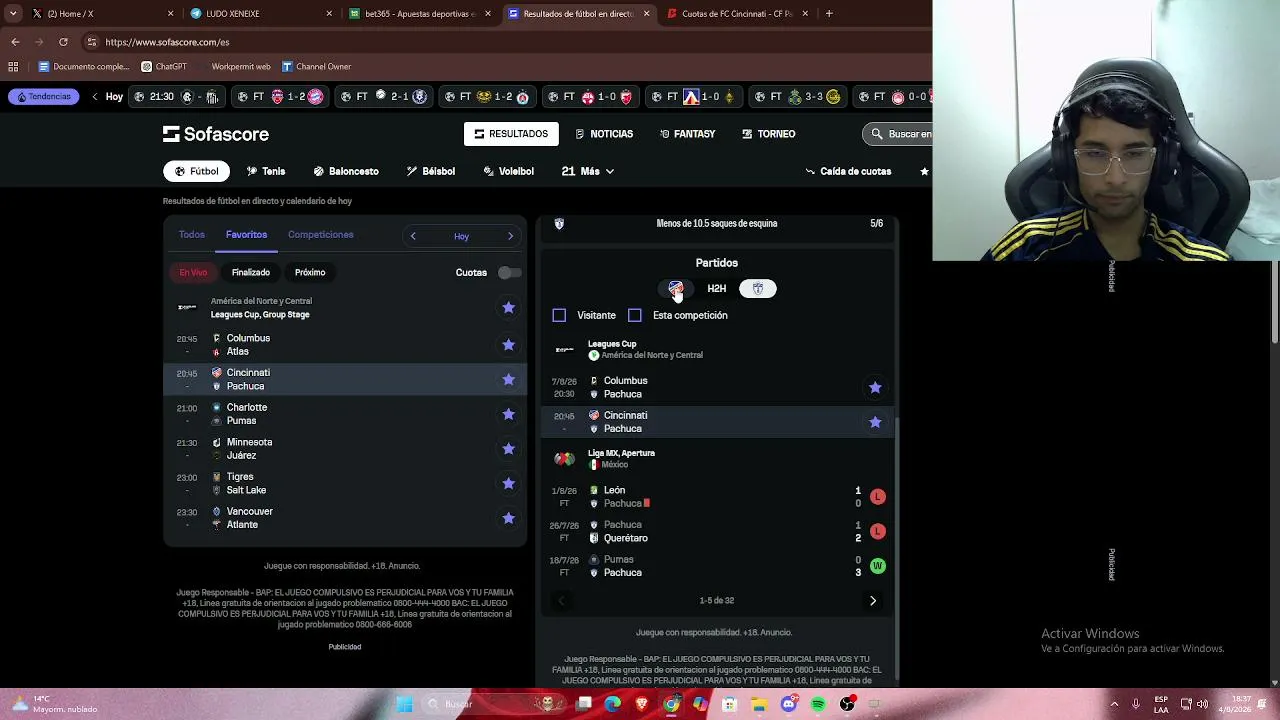1280x720 pixels.
Task: Toggle favorite star for Cincinnati vs Pachuca in list
Action: click(x=508, y=379)
